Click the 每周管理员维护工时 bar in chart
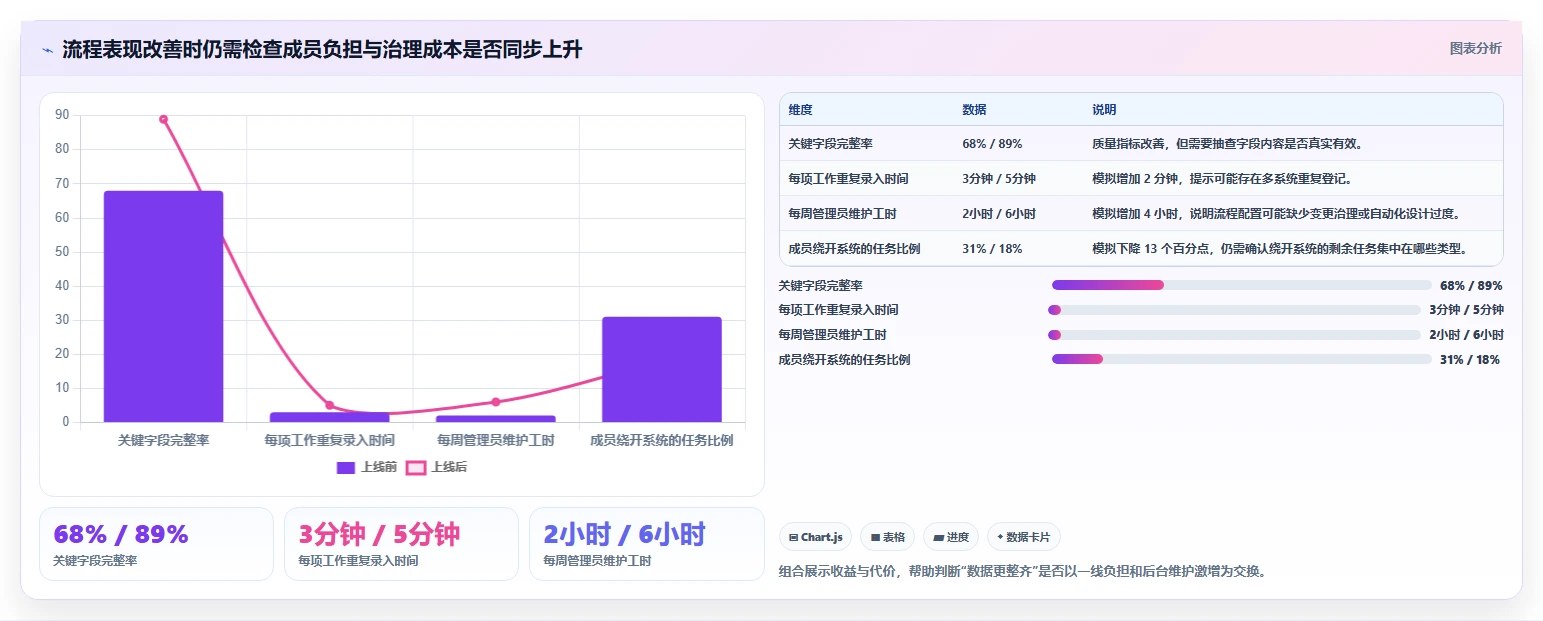This screenshot has width=1543, height=621. [x=495, y=419]
